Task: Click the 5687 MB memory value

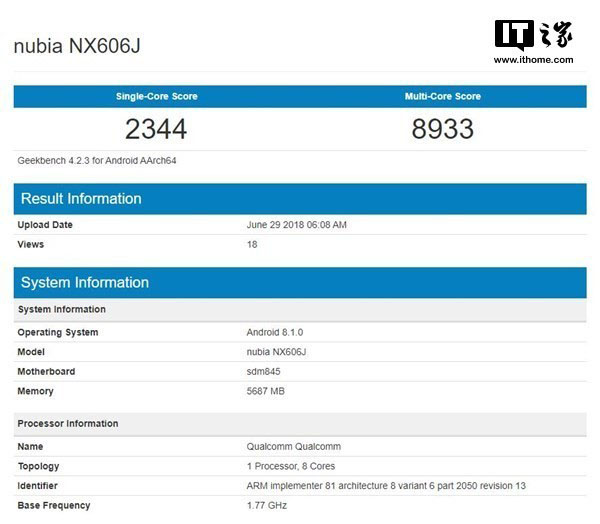Action: pyautogui.click(x=266, y=391)
